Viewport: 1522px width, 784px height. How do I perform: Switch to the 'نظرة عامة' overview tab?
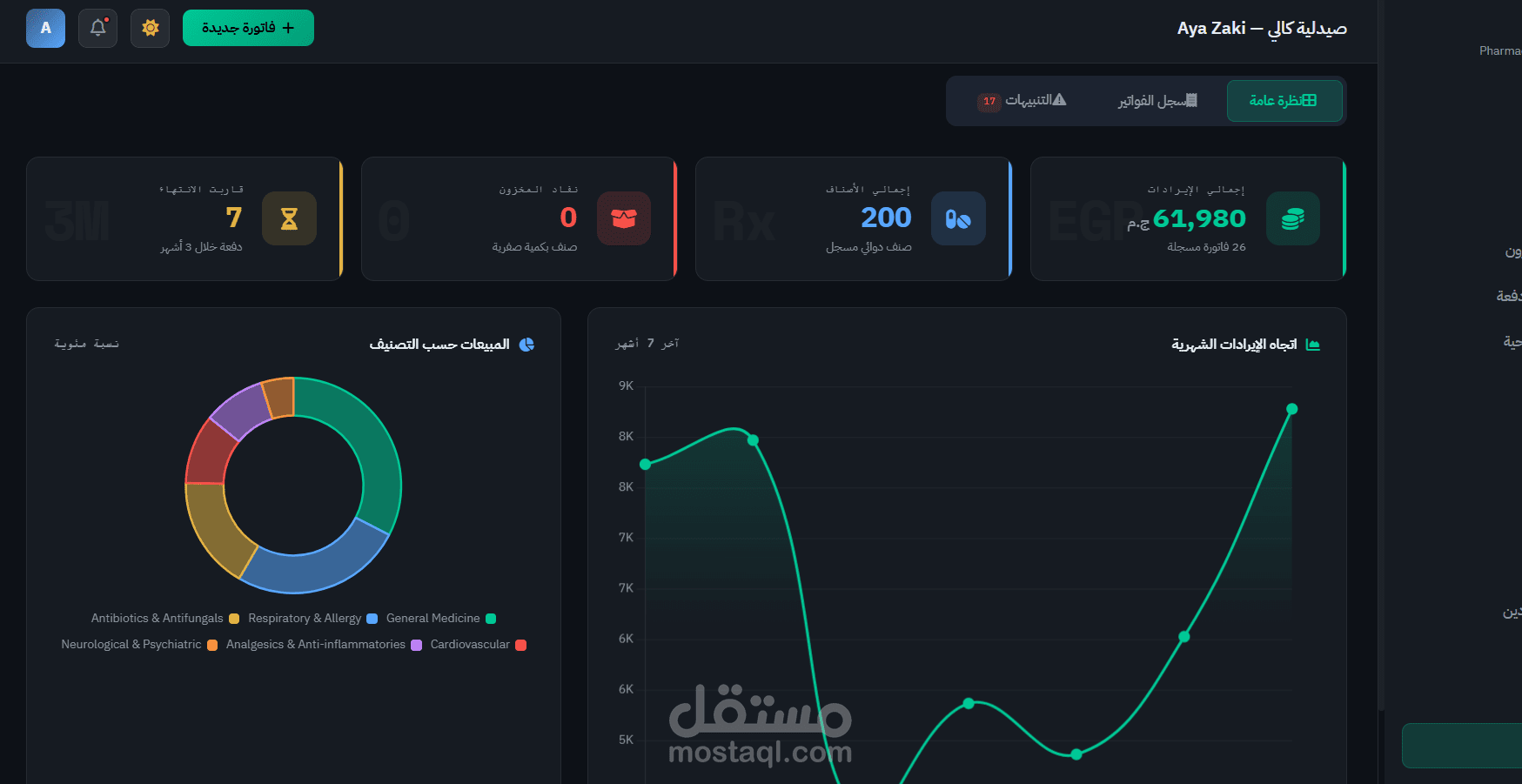tap(1284, 101)
